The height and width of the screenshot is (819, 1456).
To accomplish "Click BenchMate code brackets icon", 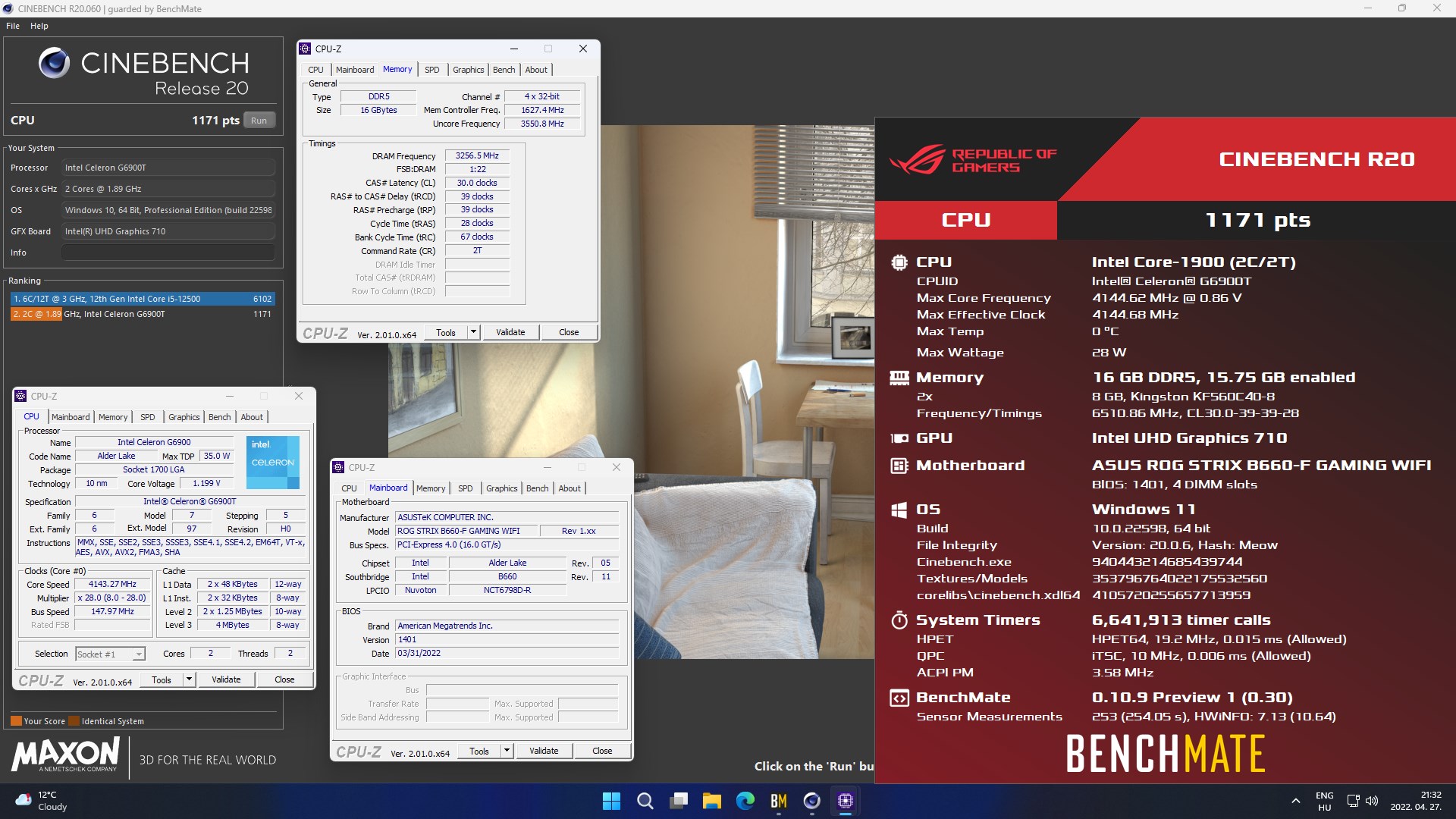I will pyautogui.click(x=899, y=698).
